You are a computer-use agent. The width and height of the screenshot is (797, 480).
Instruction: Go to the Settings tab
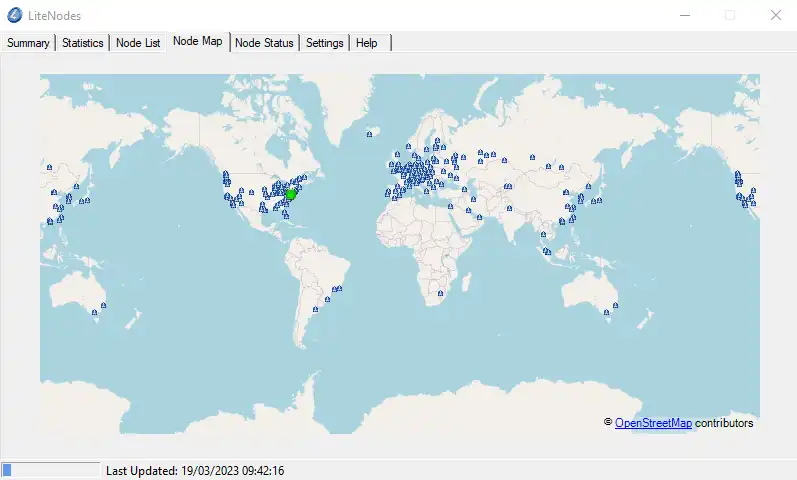pos(324,43)
